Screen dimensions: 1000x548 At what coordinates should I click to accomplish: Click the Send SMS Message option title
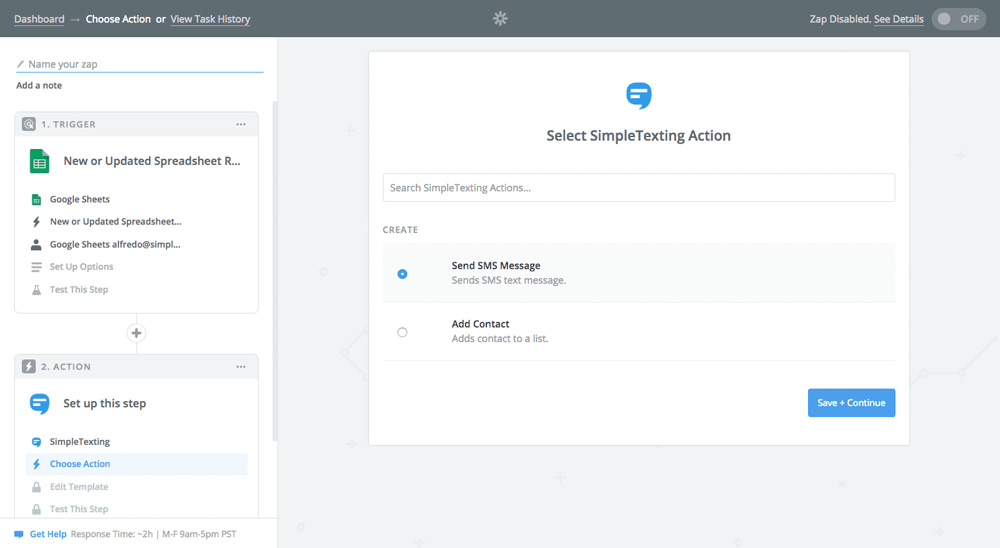coord(496,265)
